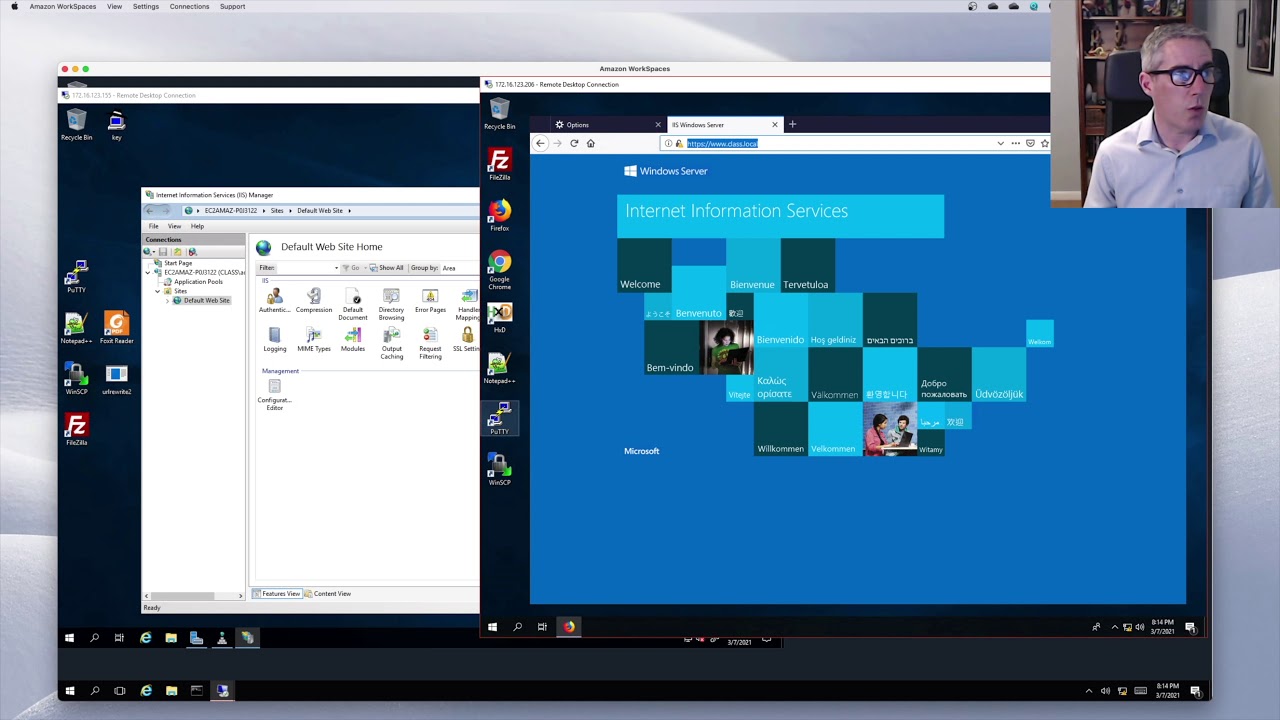
Task: Open the SSL Settings feature
Action: (467, 340)
